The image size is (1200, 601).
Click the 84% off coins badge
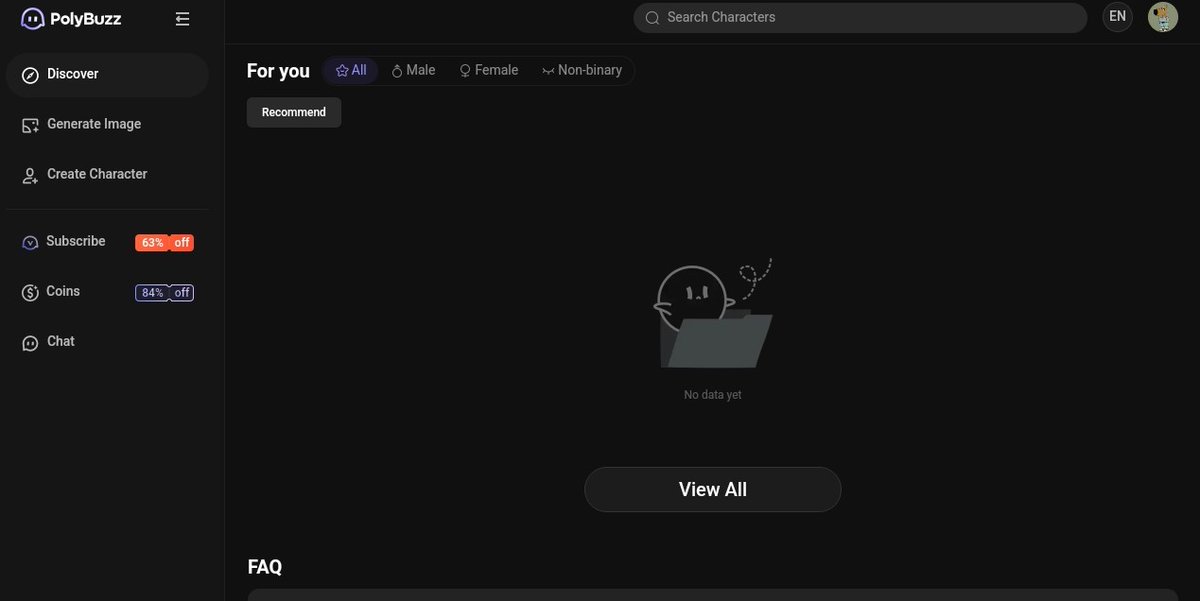pos(164,293)
